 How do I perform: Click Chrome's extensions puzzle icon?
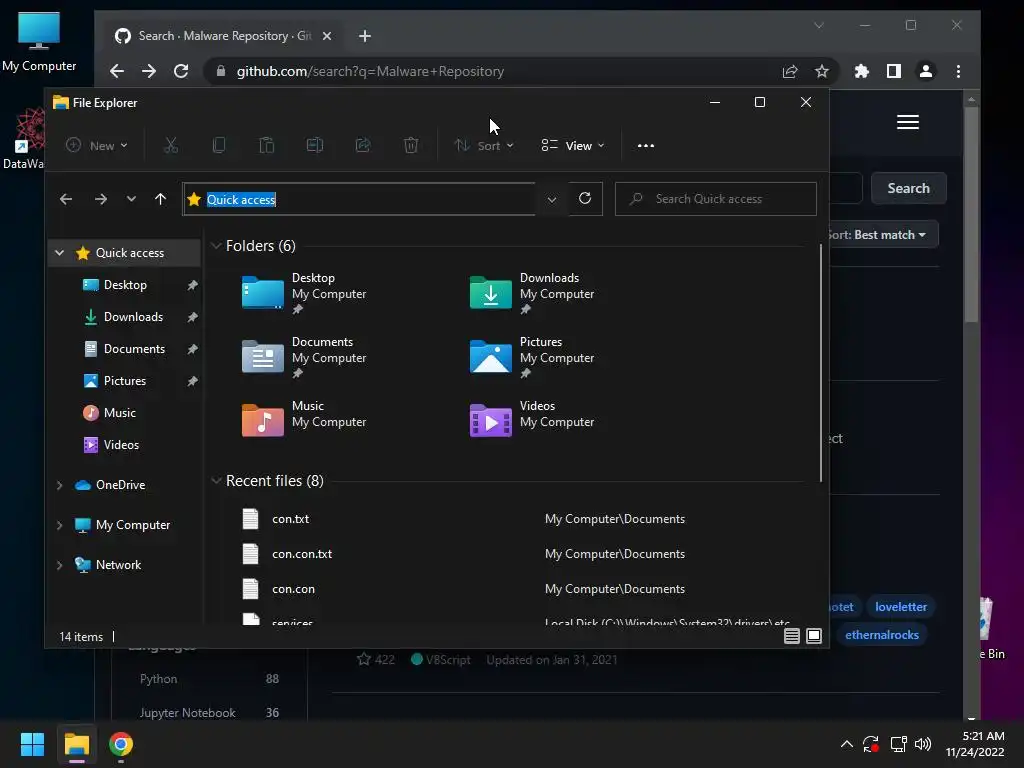[862, 71]
